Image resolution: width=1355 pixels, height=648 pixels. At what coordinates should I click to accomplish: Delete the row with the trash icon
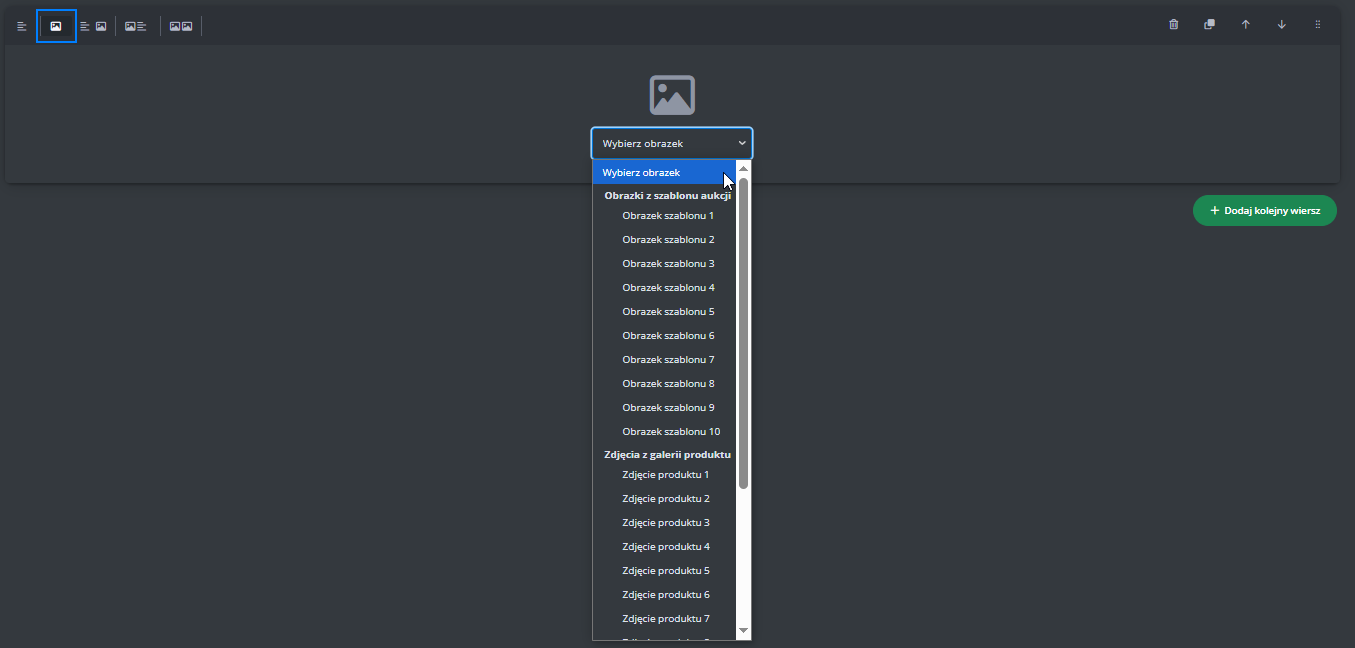point(1174,25)
